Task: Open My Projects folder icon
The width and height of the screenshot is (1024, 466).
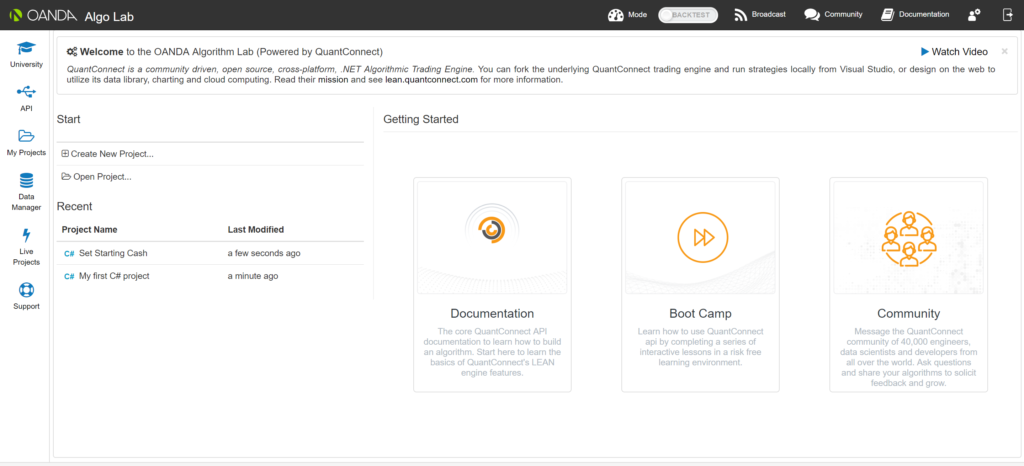Action: (x=26, y=137)
